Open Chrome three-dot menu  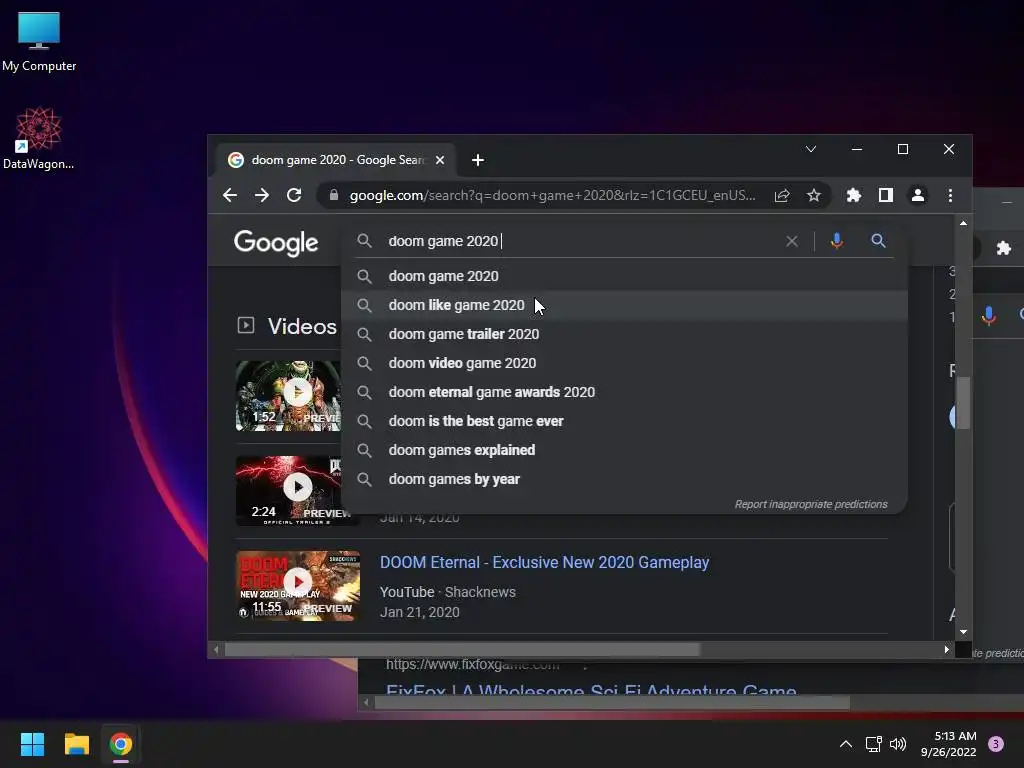tap(950, 195)
